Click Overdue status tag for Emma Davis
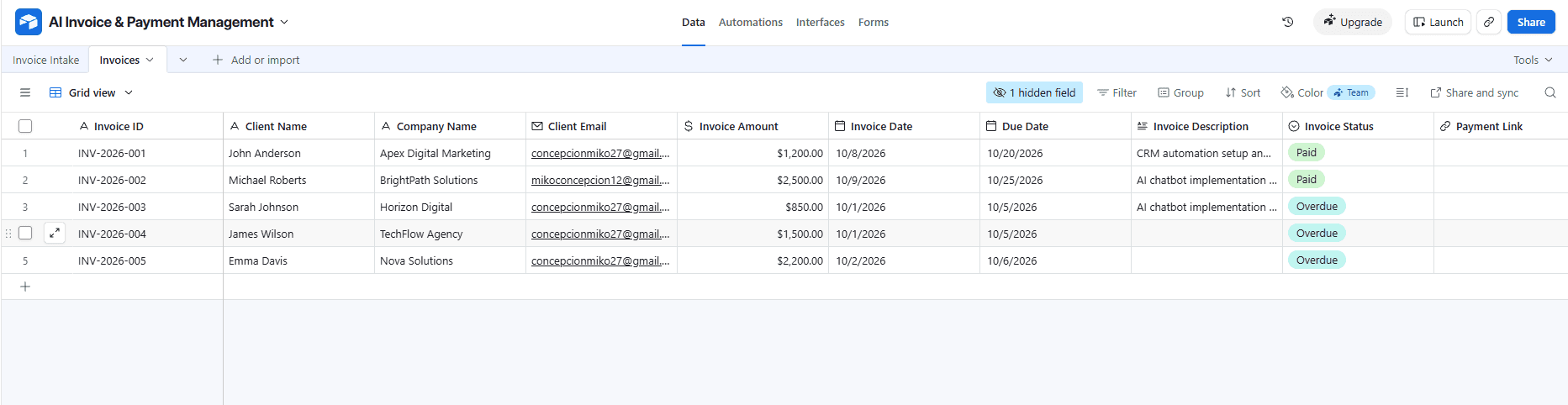The width and height of the screenshot is (1568, 405). click(1317, 260)
